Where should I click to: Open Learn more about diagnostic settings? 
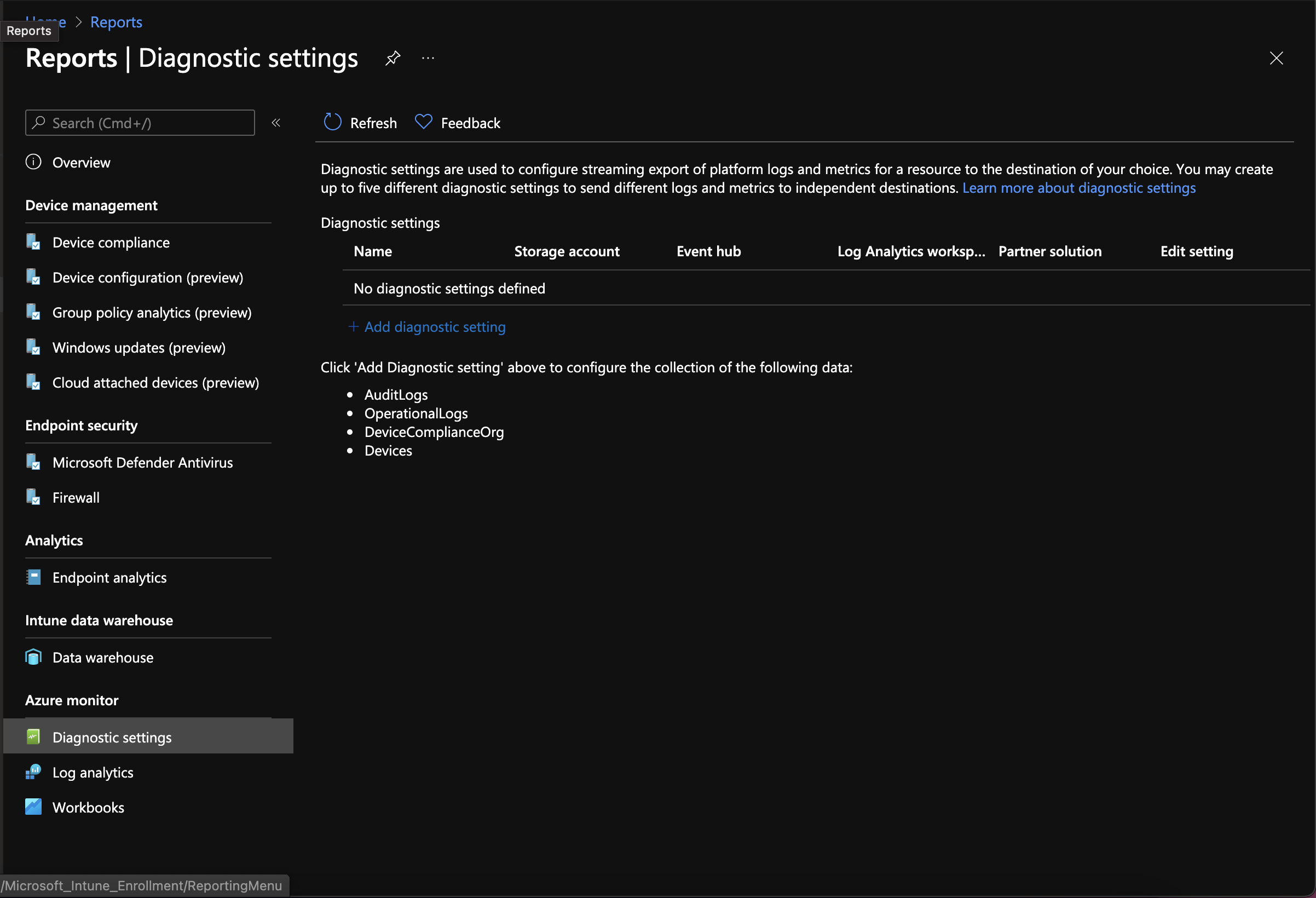tap(1079, 187)
